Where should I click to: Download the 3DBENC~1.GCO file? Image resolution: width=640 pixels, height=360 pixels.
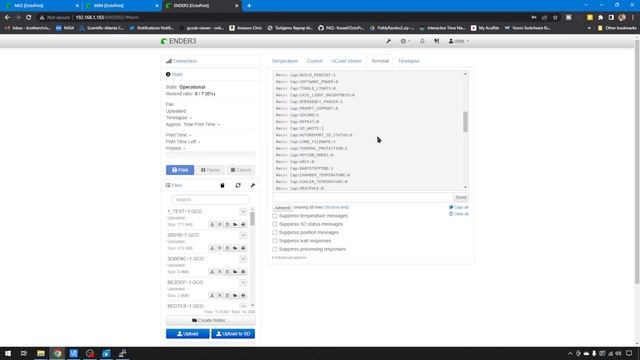(x=212, y=272)
